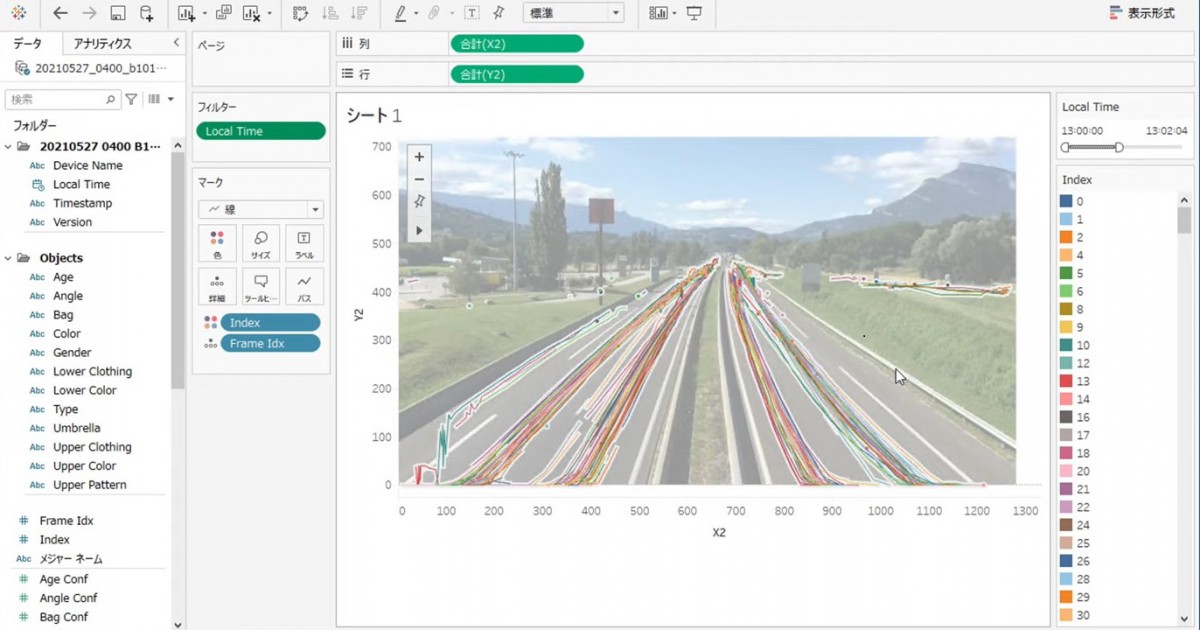Click the undo back arrow
This screenshot has height=630, width=1200.
coord(60,13)
